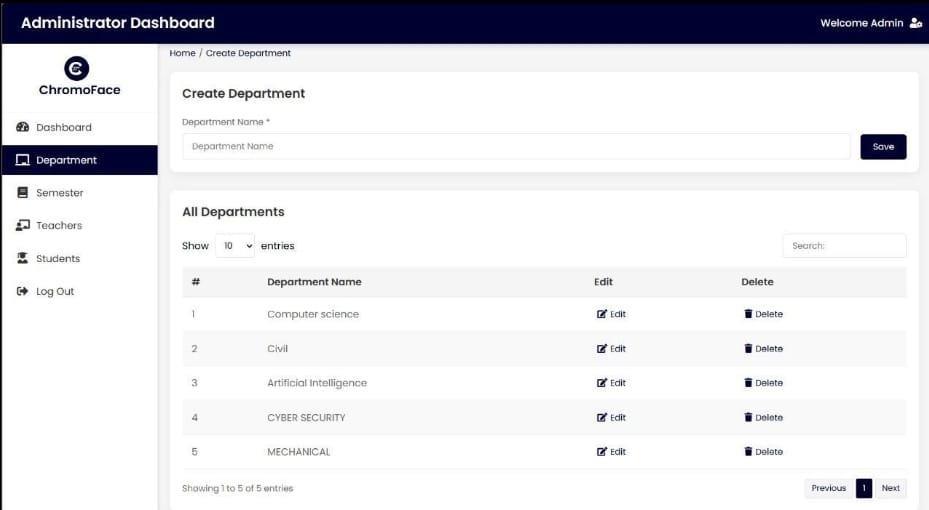This screenshot has width=929, height=510.
Task: Select Log Out in the sidebar
Action: point(80,291)
